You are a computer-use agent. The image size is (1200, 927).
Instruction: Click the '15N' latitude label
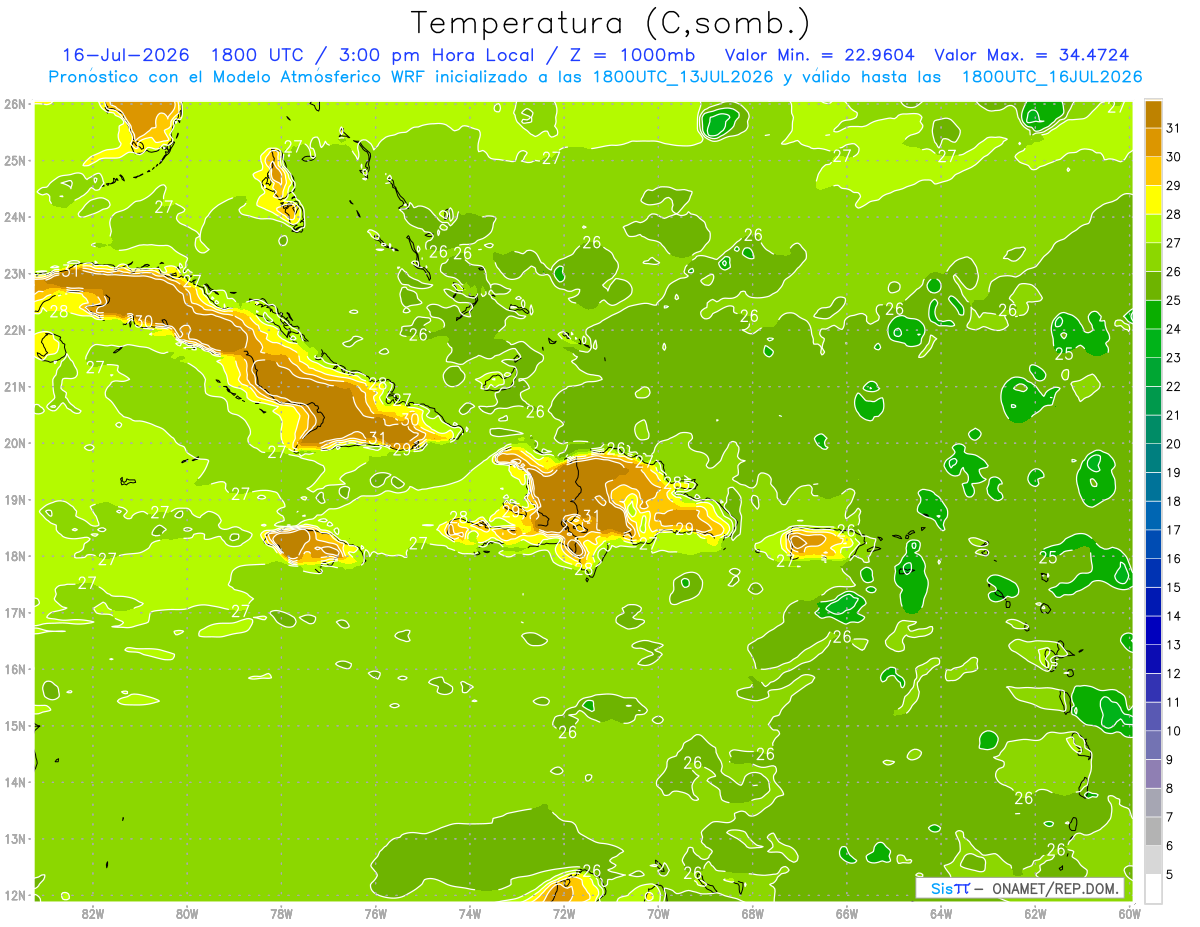click(15, 725)
